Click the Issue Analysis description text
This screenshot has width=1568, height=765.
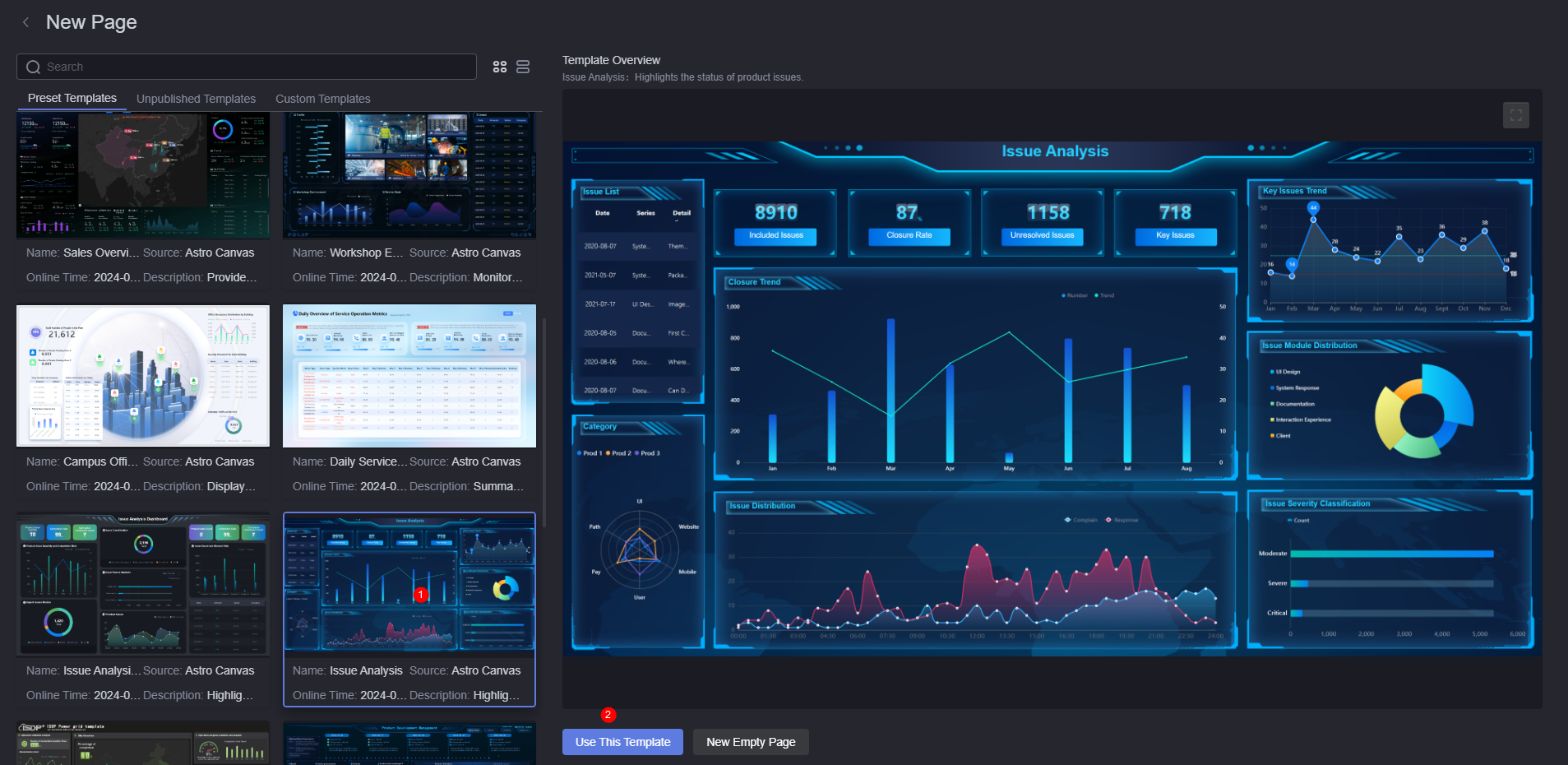(682, 77)
